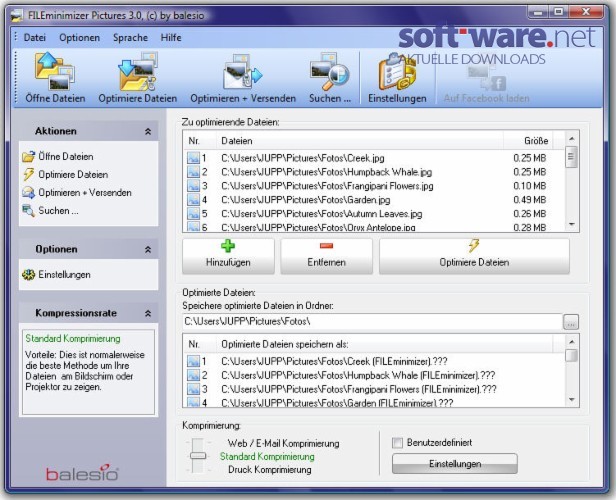Screen dimensions: 616x500
Task: Click the Größe column header
Action: 528,141
